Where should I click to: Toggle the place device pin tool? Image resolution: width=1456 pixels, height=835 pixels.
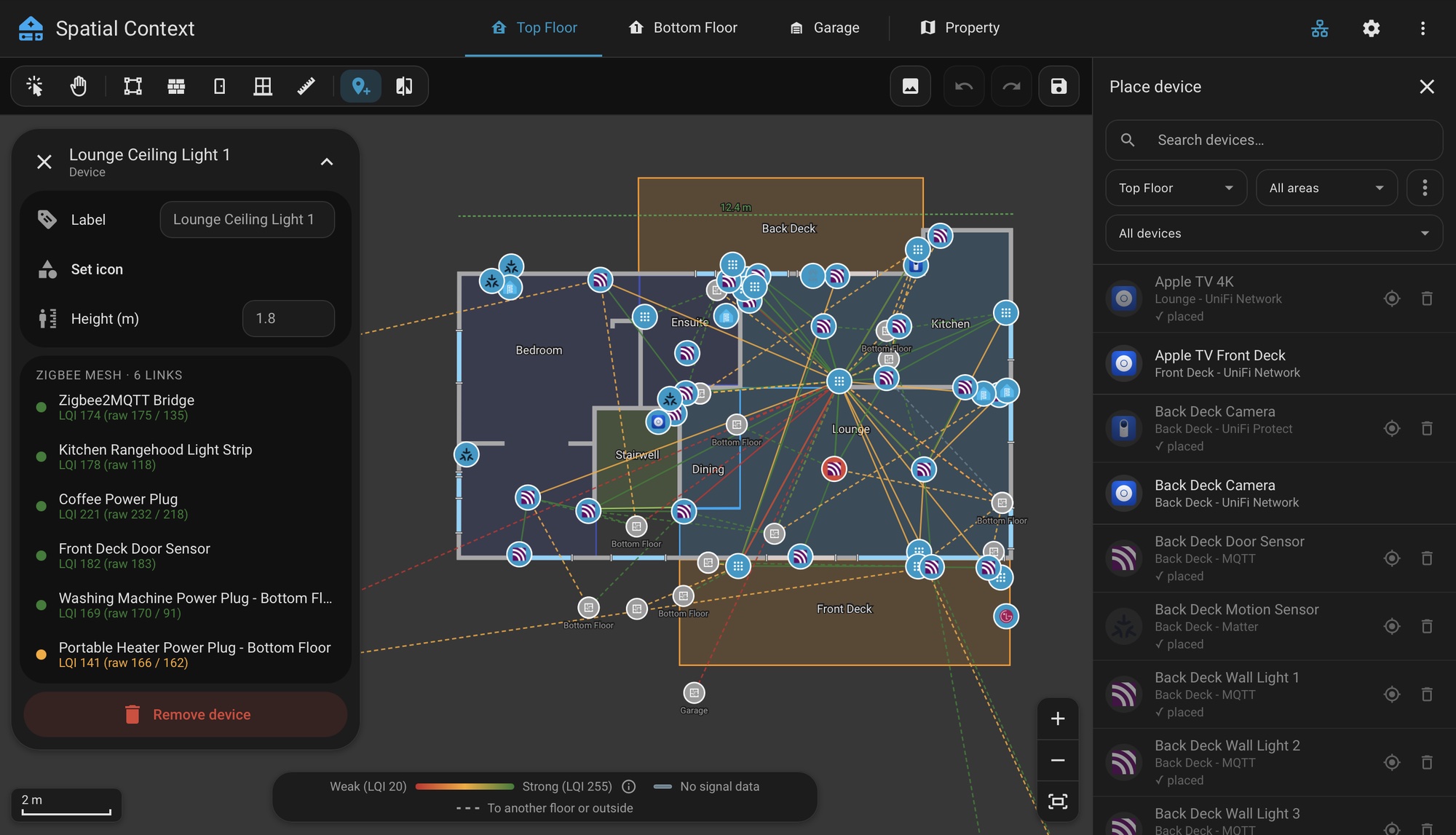click(x=361, y=87)
